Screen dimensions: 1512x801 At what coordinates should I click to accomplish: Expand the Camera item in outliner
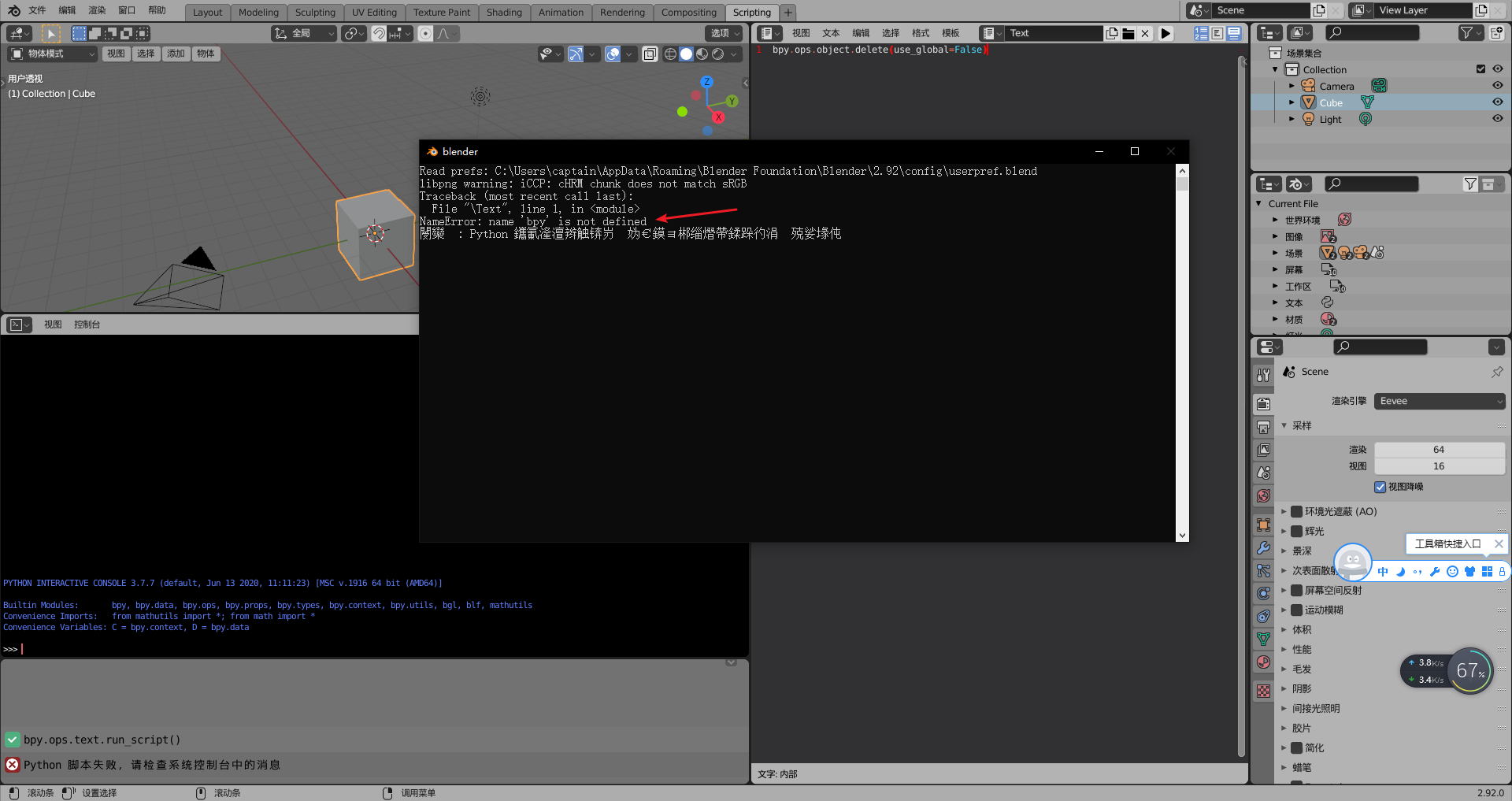[x=1291, y=86]
